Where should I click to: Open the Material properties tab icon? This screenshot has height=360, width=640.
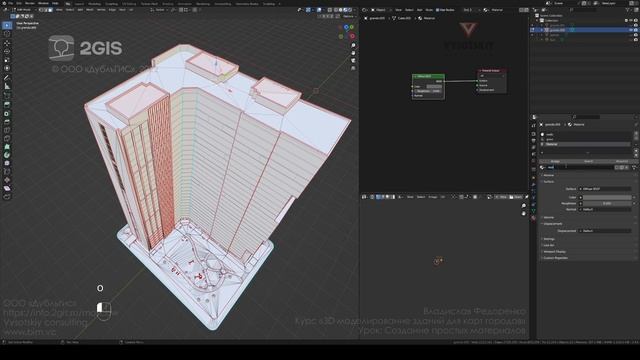pos(533,218)
